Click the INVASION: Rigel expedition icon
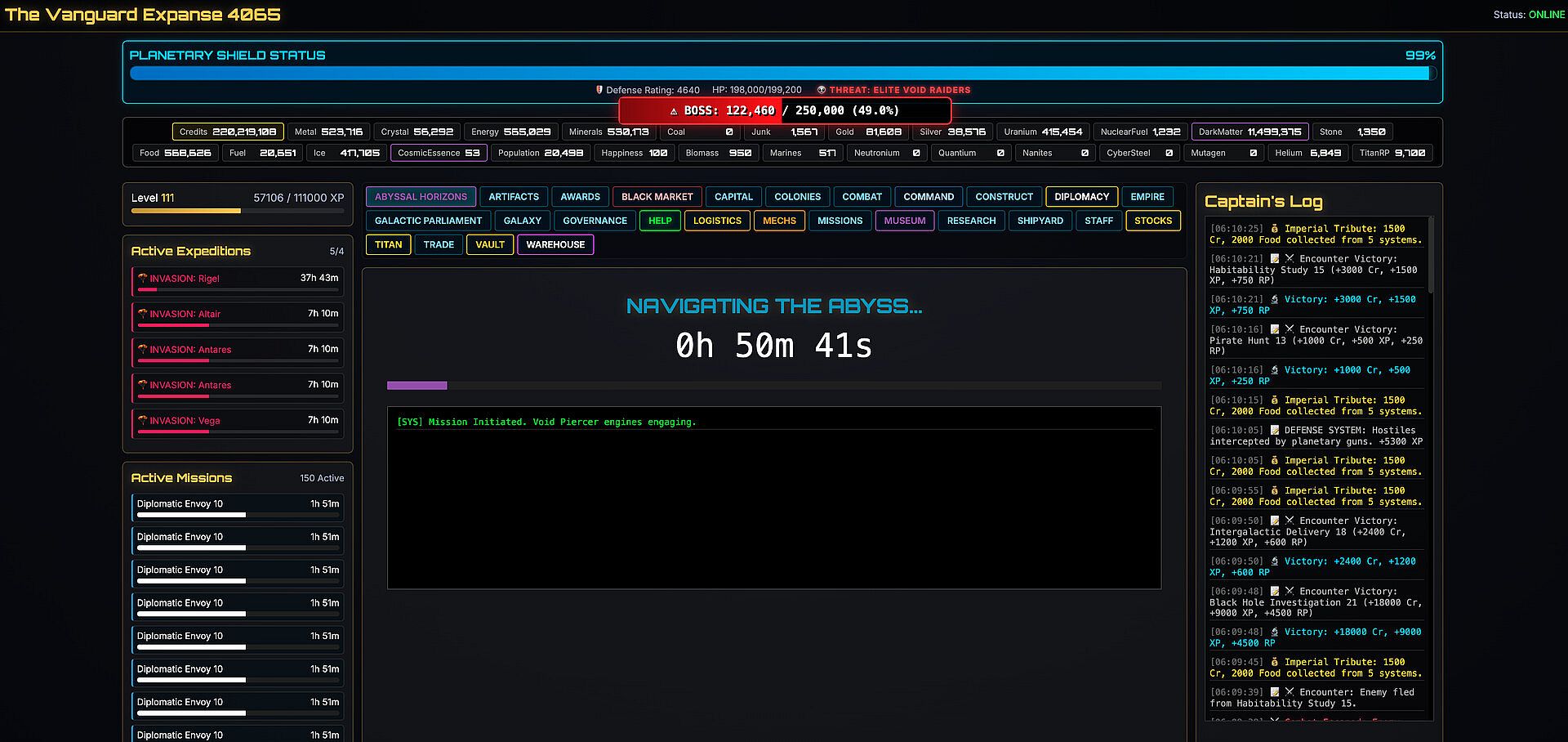Screen dimensions: 1568x742 pos(142,279)
